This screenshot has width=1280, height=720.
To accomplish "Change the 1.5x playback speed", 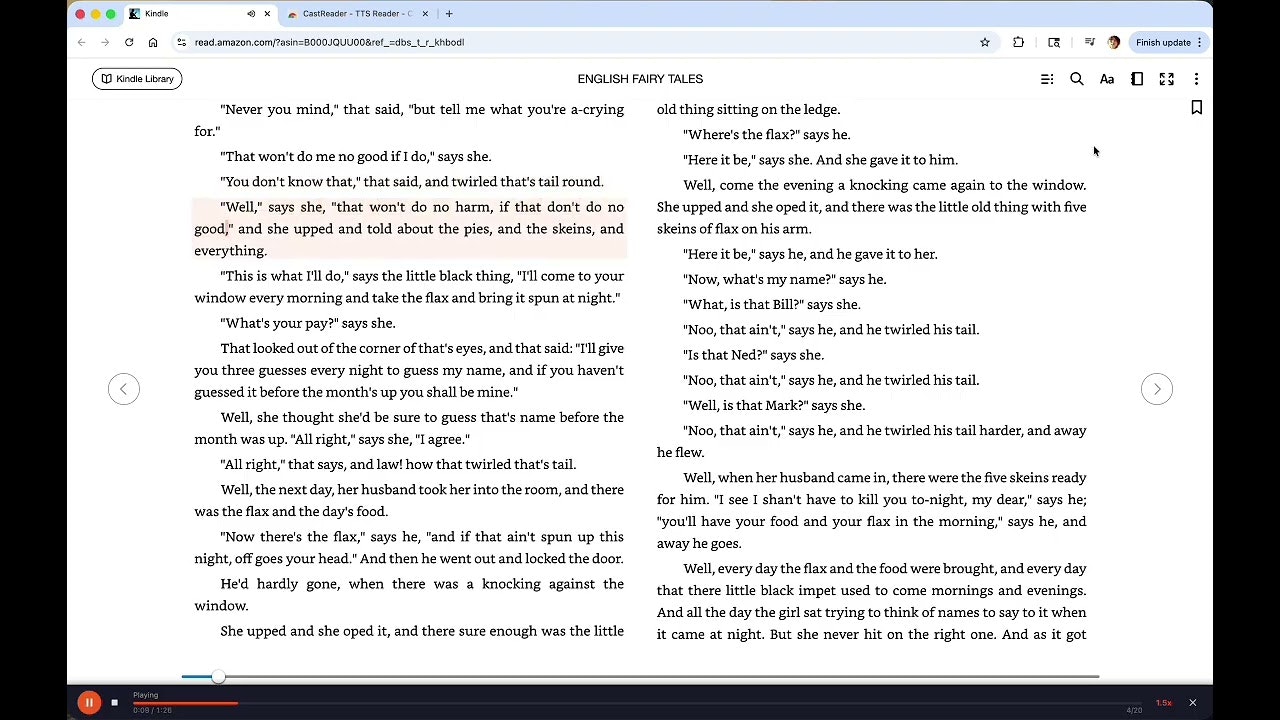I will click(x=1162, y=702).
